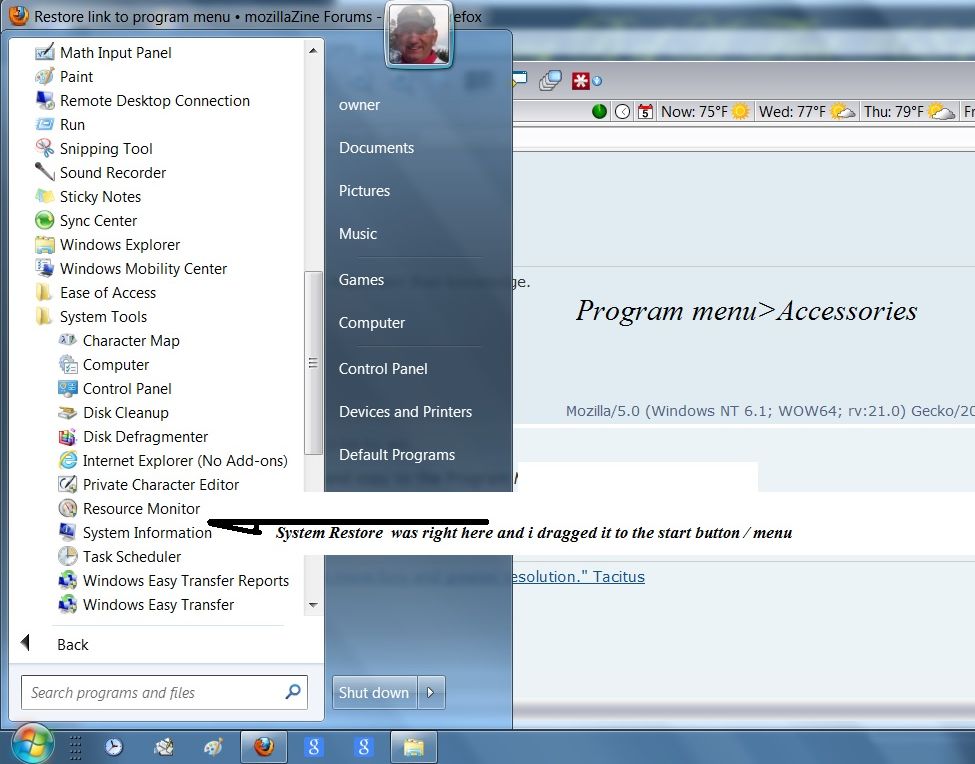Click the Search programs and files box
The image size is (975, 764).
164,693
